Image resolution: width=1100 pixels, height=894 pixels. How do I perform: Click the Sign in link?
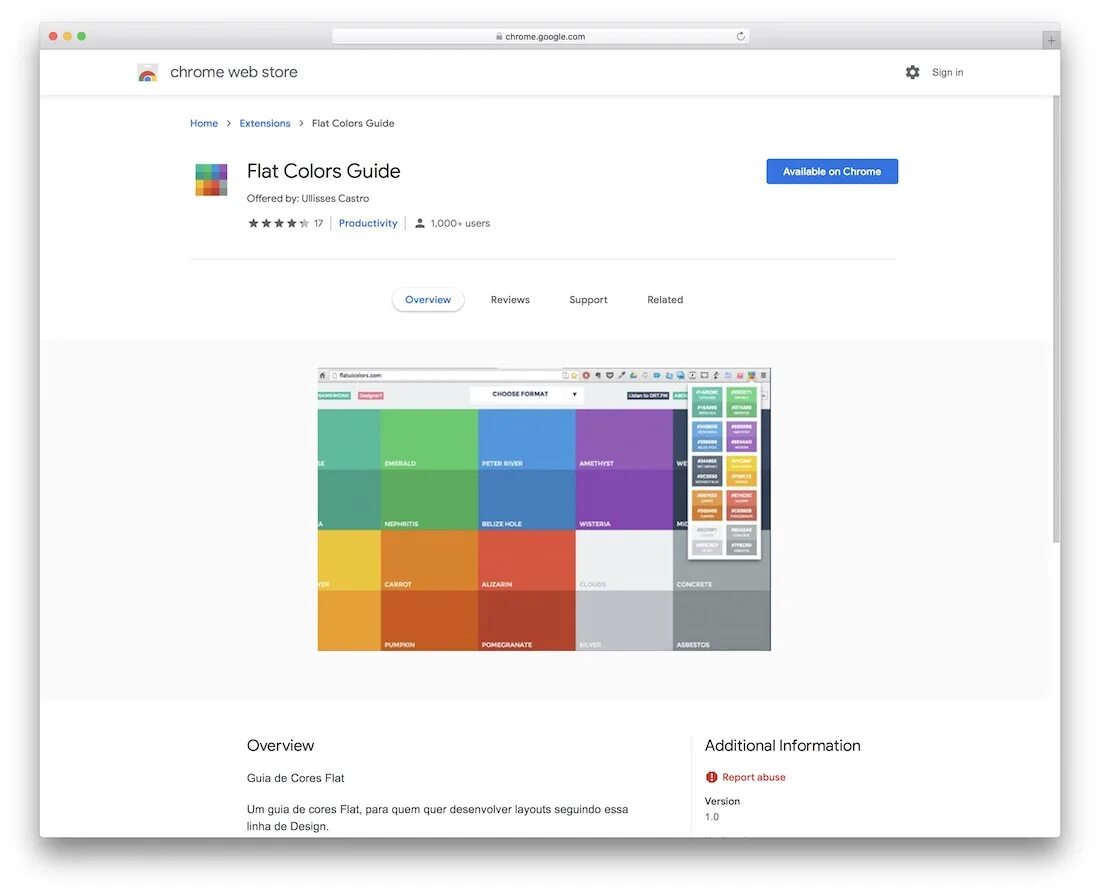coord(947,72)
